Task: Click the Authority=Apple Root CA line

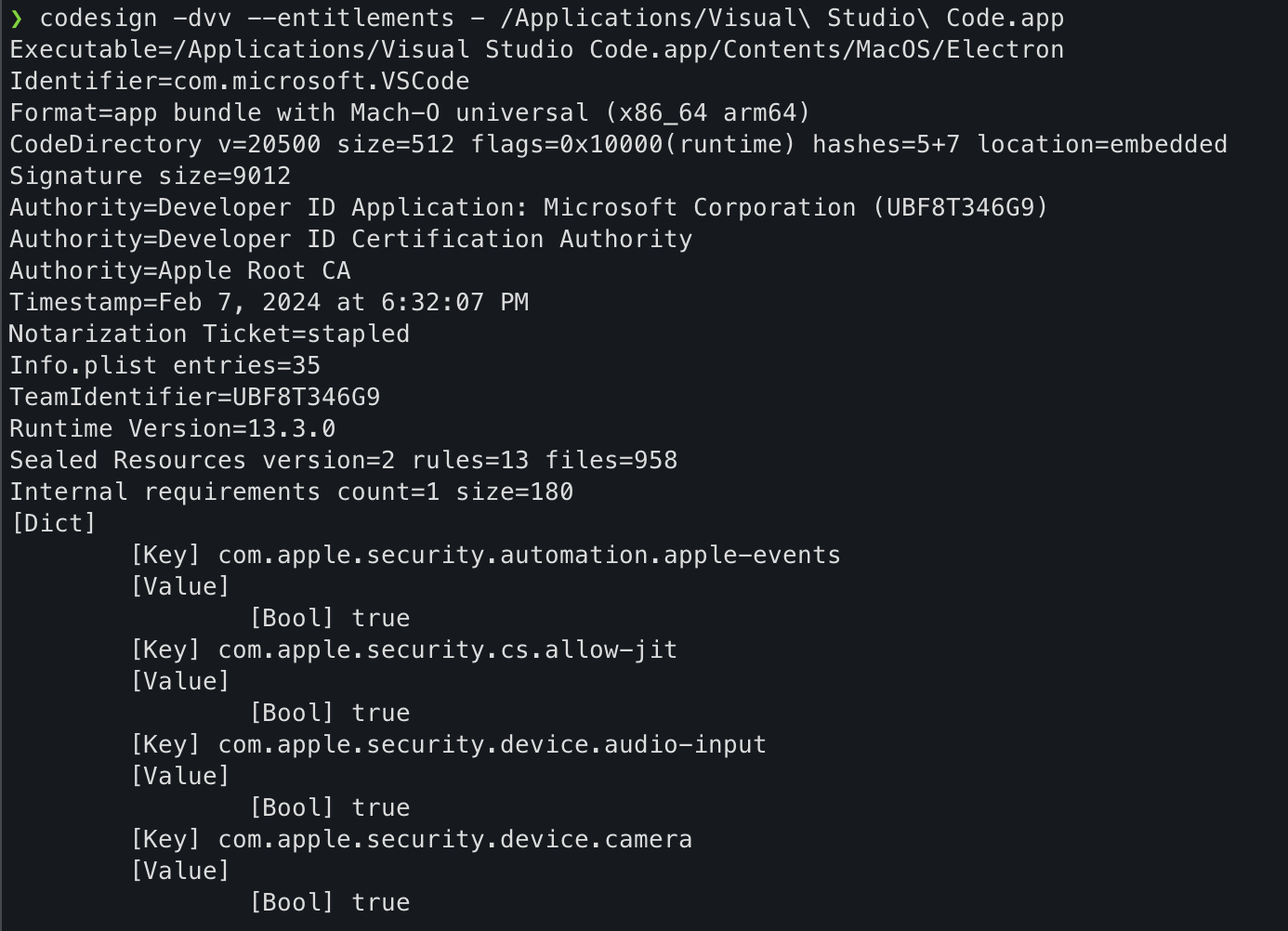Action: coord(179,271)
